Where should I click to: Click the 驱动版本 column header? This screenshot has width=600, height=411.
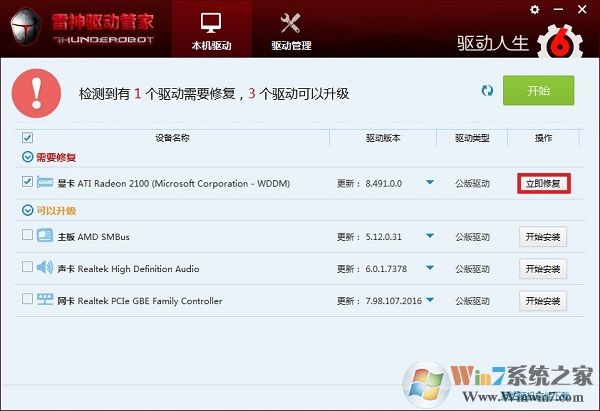pyautogui.click(x=383, y=138)
